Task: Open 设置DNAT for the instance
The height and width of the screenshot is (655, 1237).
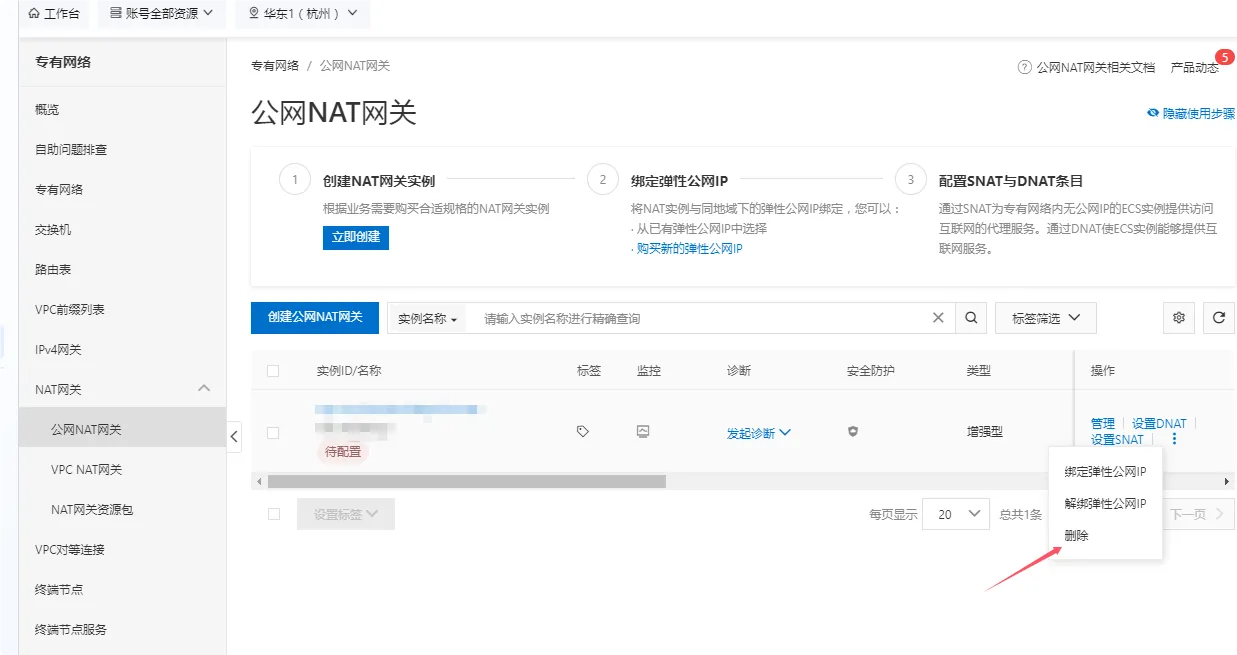Action: pos(1158,422)
